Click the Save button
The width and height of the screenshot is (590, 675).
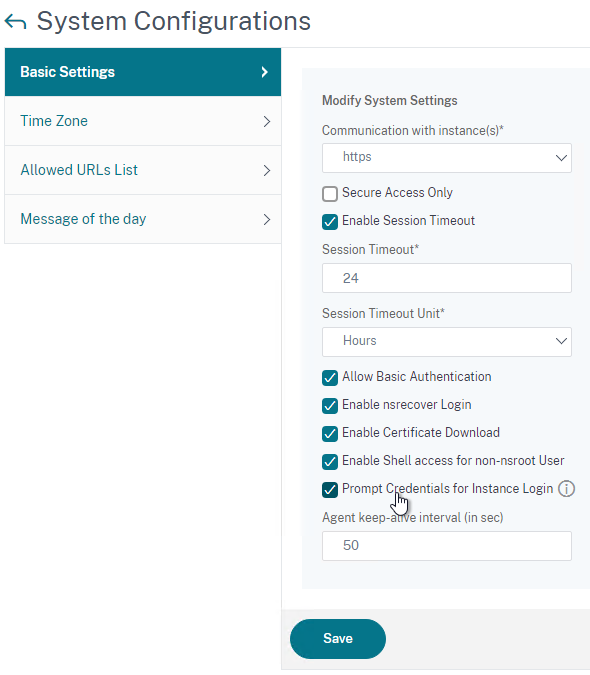click(338, 639)
